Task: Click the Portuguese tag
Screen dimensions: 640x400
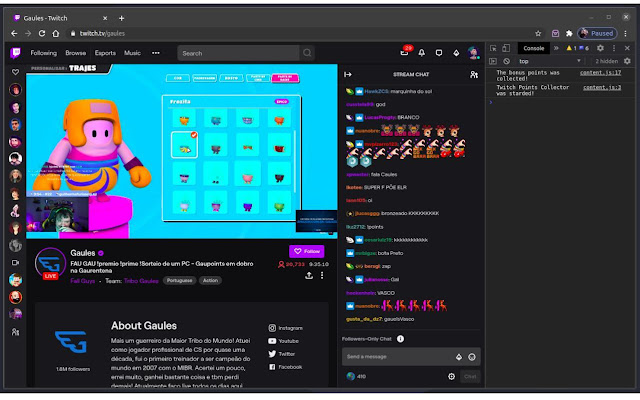Action: tap(180, 280)
